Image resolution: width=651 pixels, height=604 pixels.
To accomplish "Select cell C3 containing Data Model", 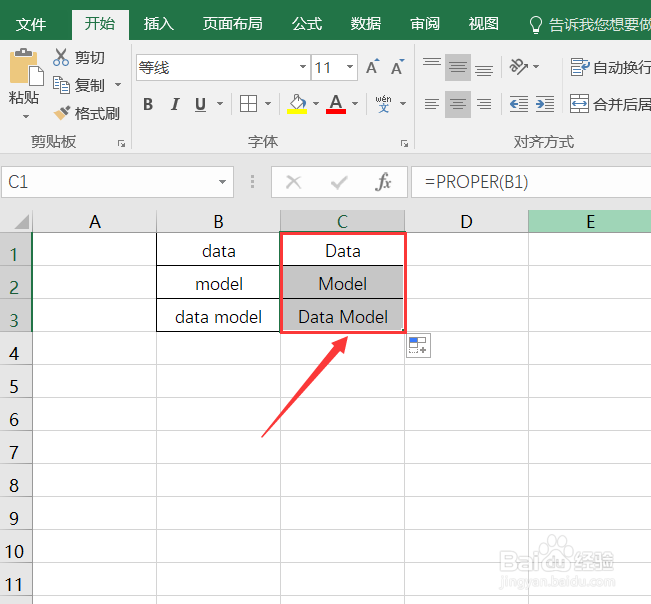I will [343, 317].
